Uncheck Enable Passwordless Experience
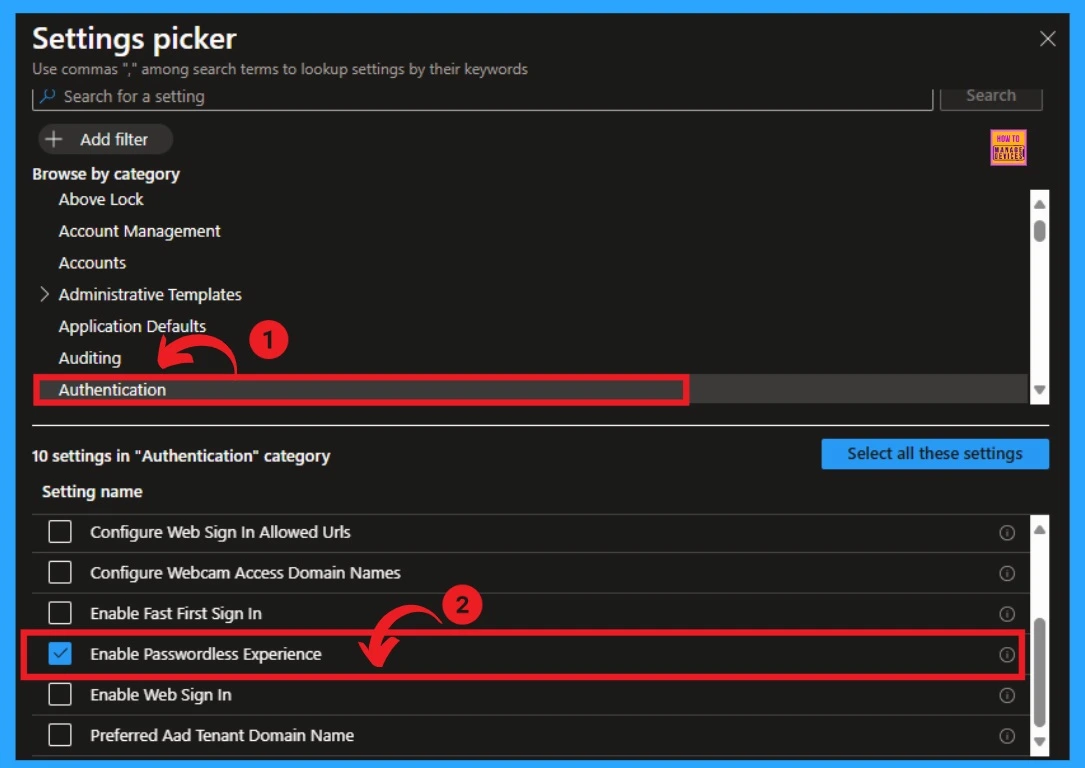 point(59,654)
